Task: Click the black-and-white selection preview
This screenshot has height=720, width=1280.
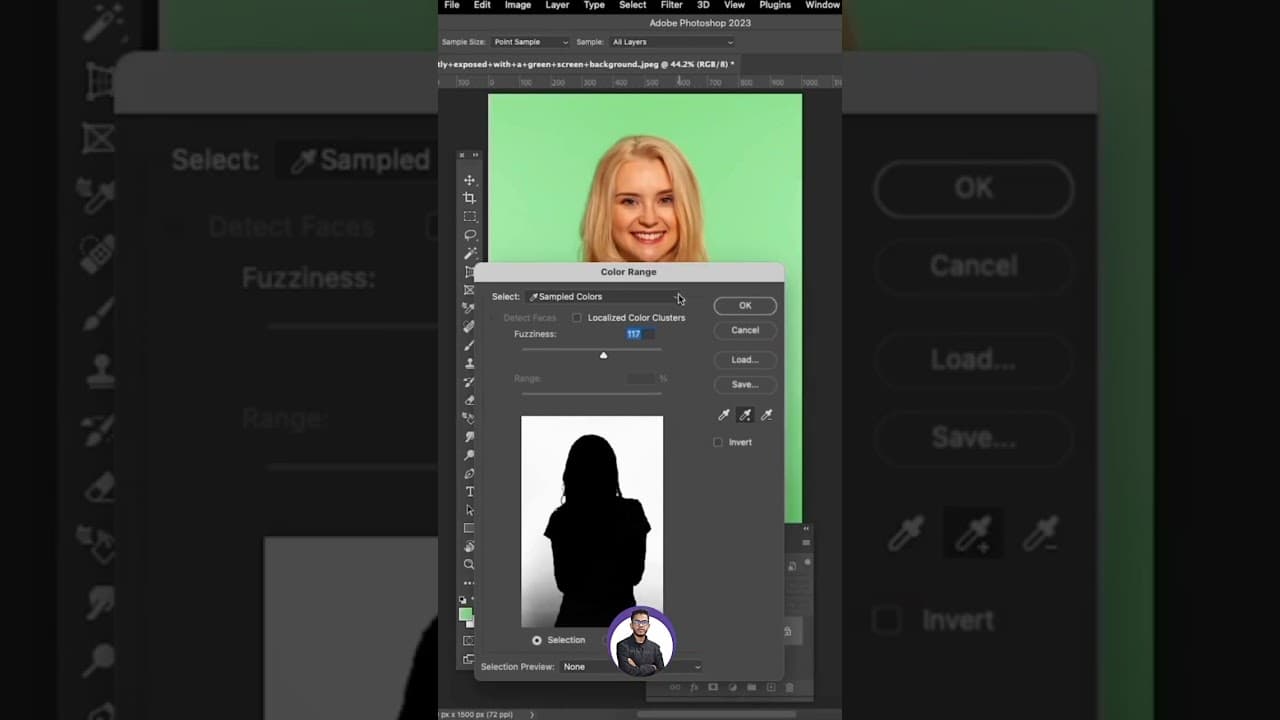Action: point(592,521)
